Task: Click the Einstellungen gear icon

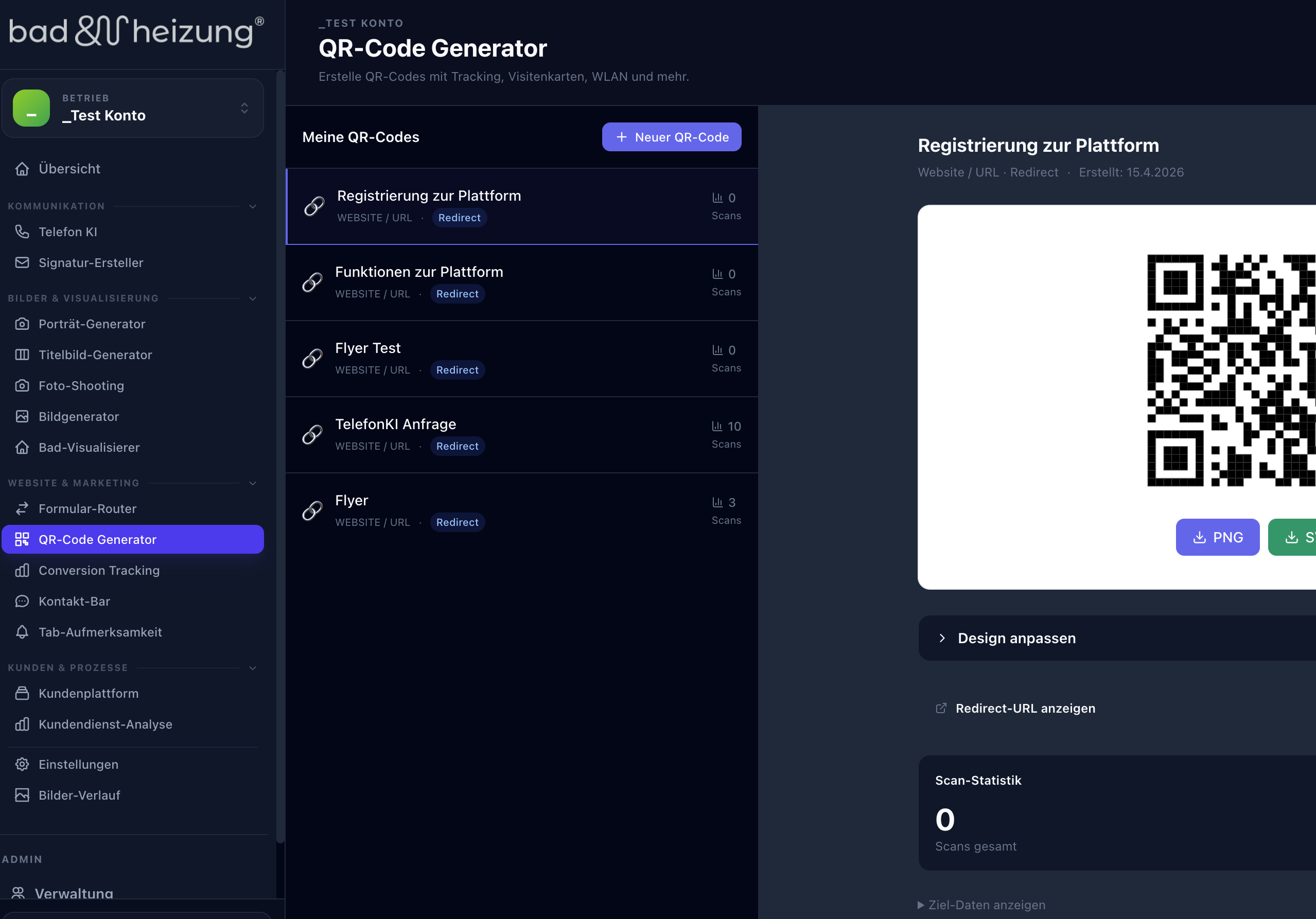Action: [x=22, y=765]
